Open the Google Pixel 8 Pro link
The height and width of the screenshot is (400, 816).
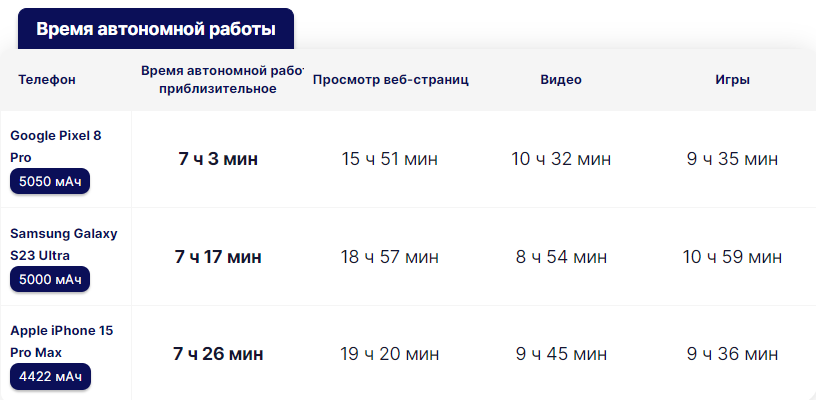[56, 146]
